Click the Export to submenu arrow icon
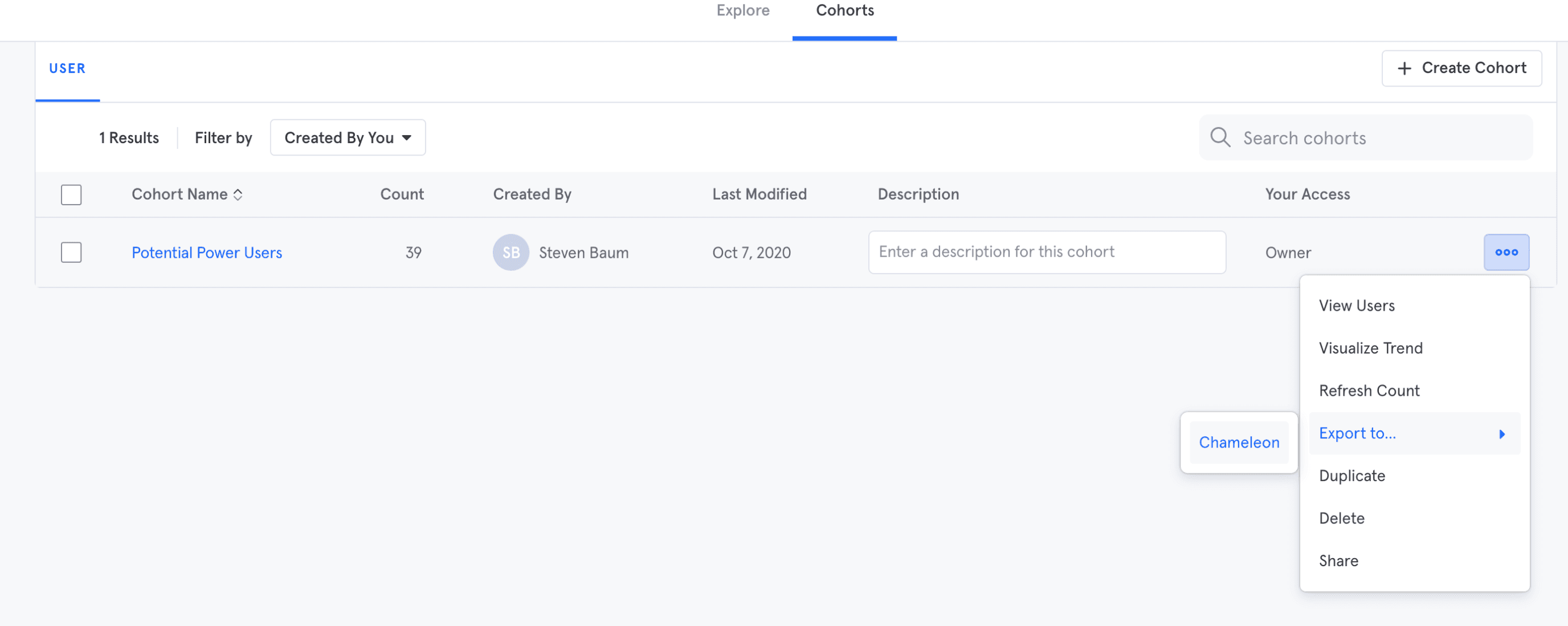The width and height of the screenshot is (1568, 626). tap(1502, 434)
